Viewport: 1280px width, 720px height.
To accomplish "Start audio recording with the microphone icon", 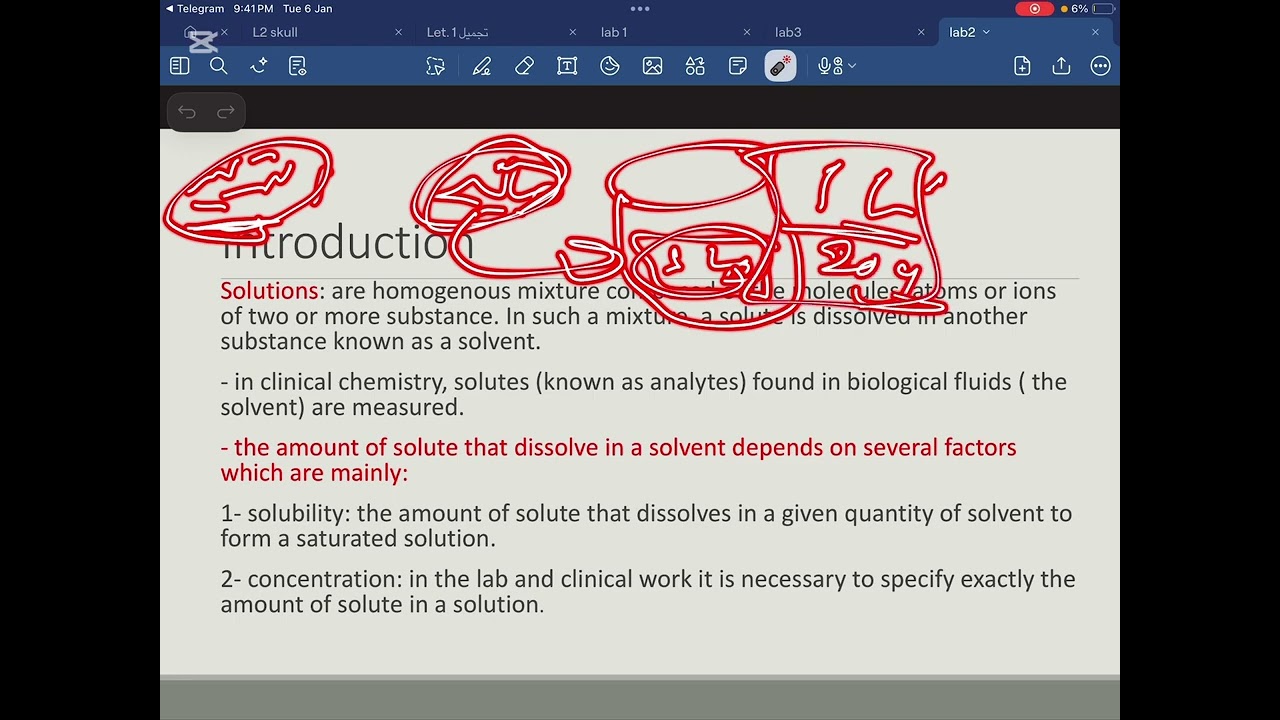I will (829, 66).
